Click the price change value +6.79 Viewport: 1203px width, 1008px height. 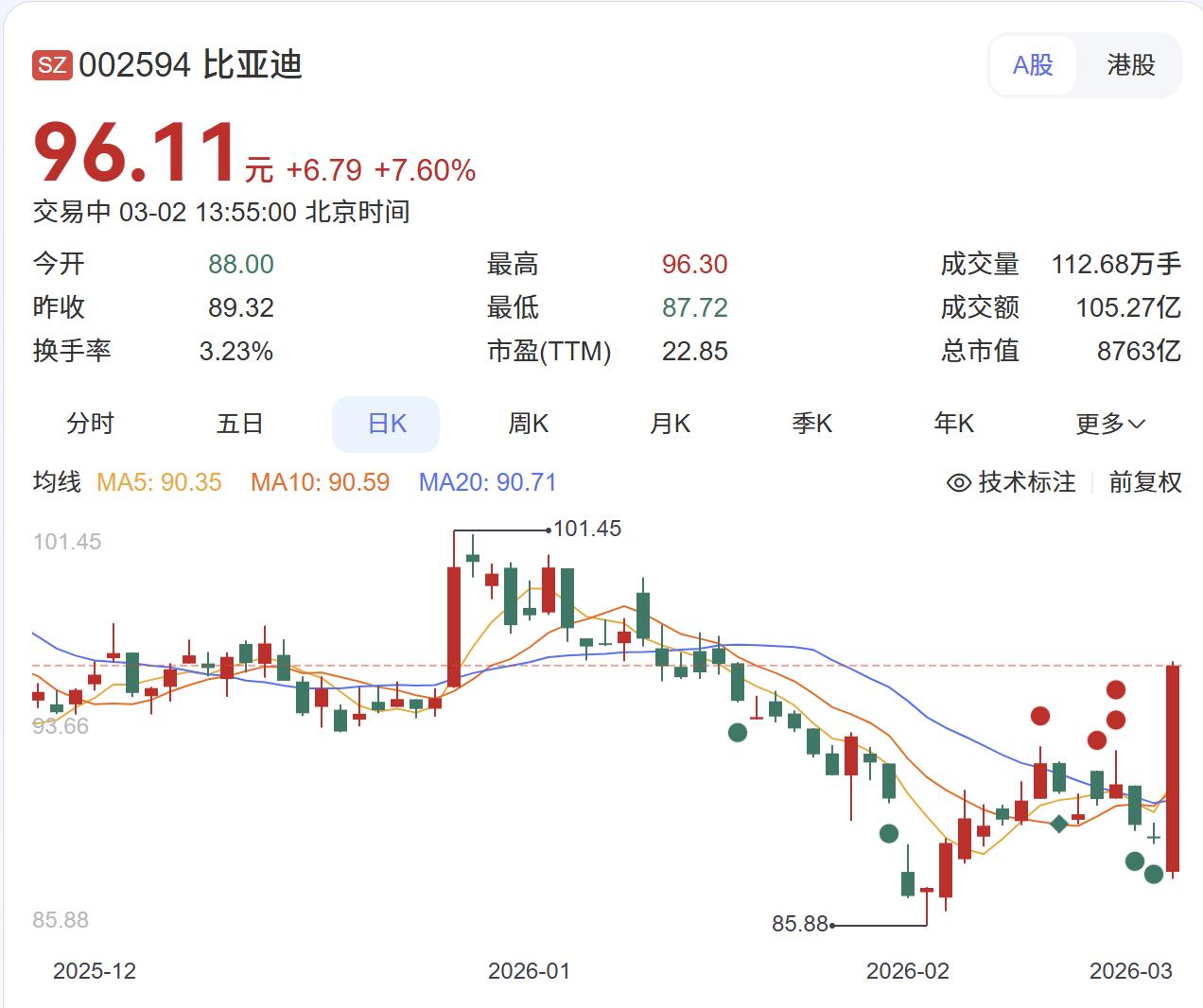click(323, 170)
